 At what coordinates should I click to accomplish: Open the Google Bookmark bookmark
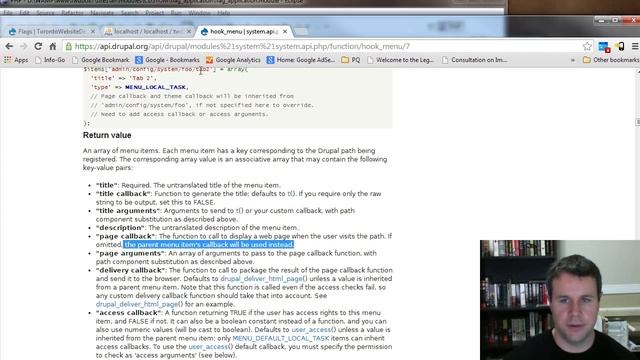[x=100, y=60]
